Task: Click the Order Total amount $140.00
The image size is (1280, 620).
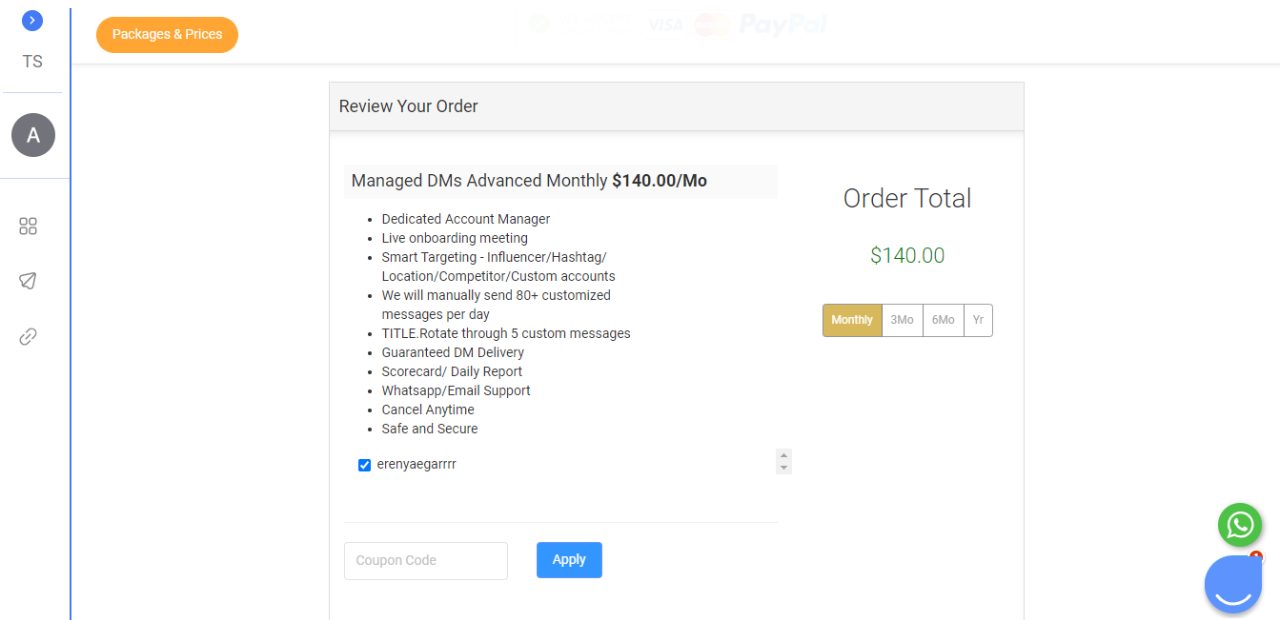Action: [907, 255]
